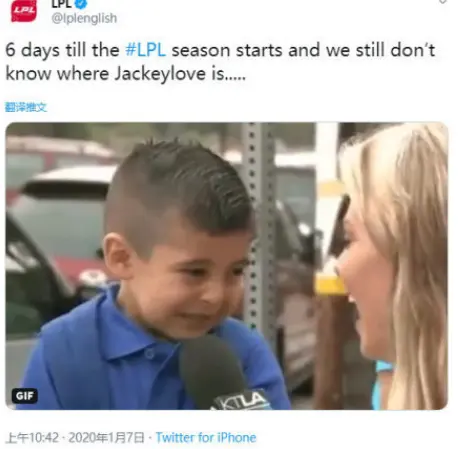The image size is (458, 449).
Task: Click the blue verified badge beside LPL
Action: [81, 4]
